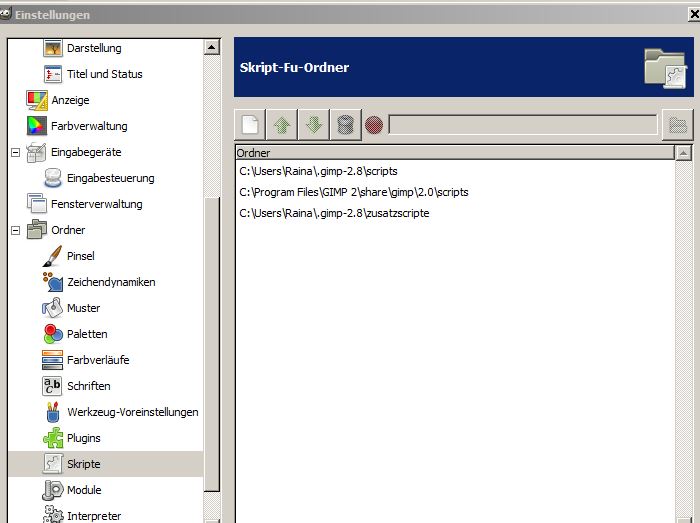Move selected folder down with green arrow
Image resolution: width=700 pixels, height=523 pixels.
(x=314, y=125)
